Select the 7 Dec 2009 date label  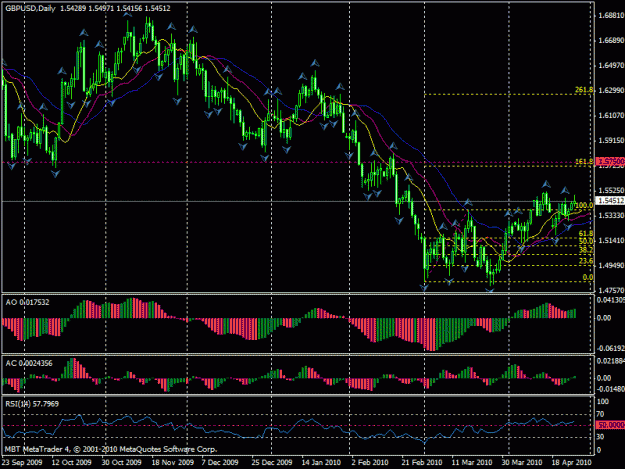coord(220,463)
